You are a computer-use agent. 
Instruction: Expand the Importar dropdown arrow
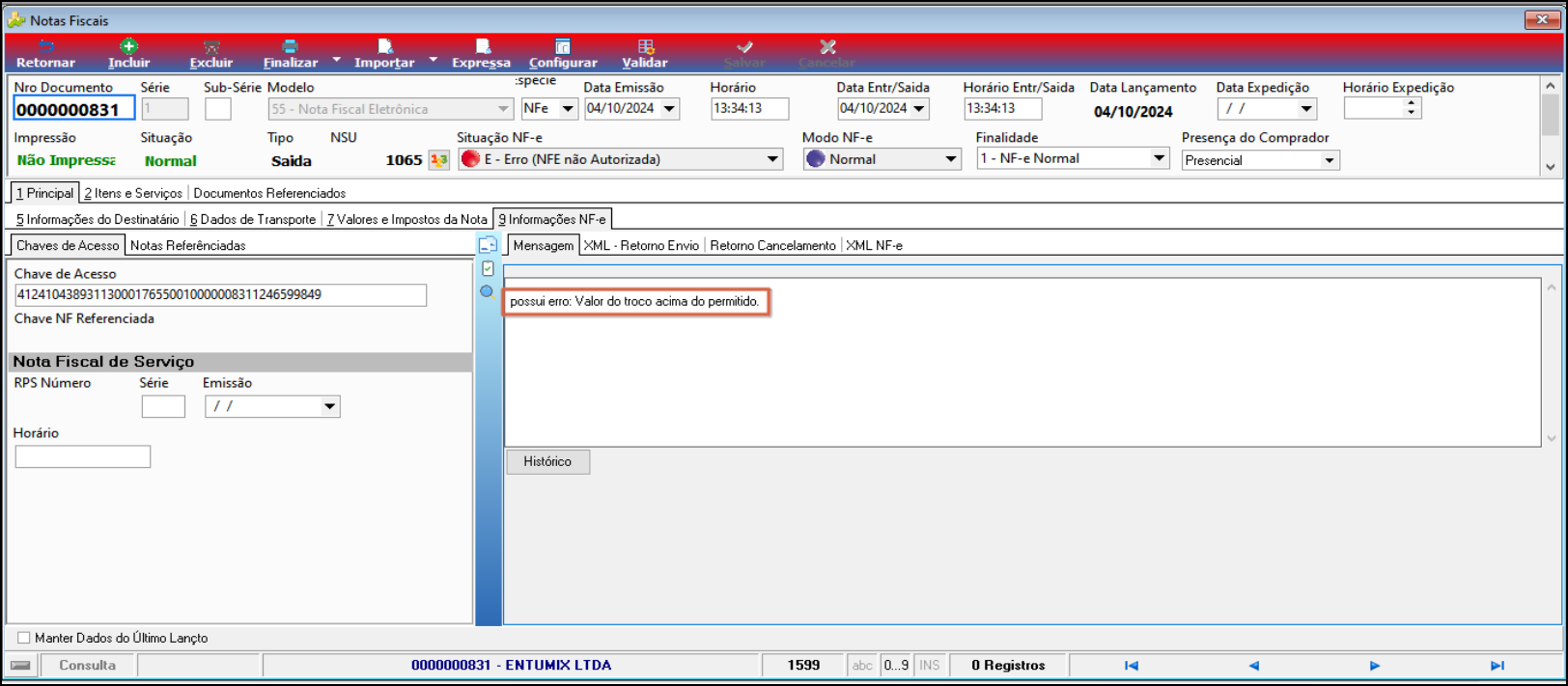click(x=434, y=60)
